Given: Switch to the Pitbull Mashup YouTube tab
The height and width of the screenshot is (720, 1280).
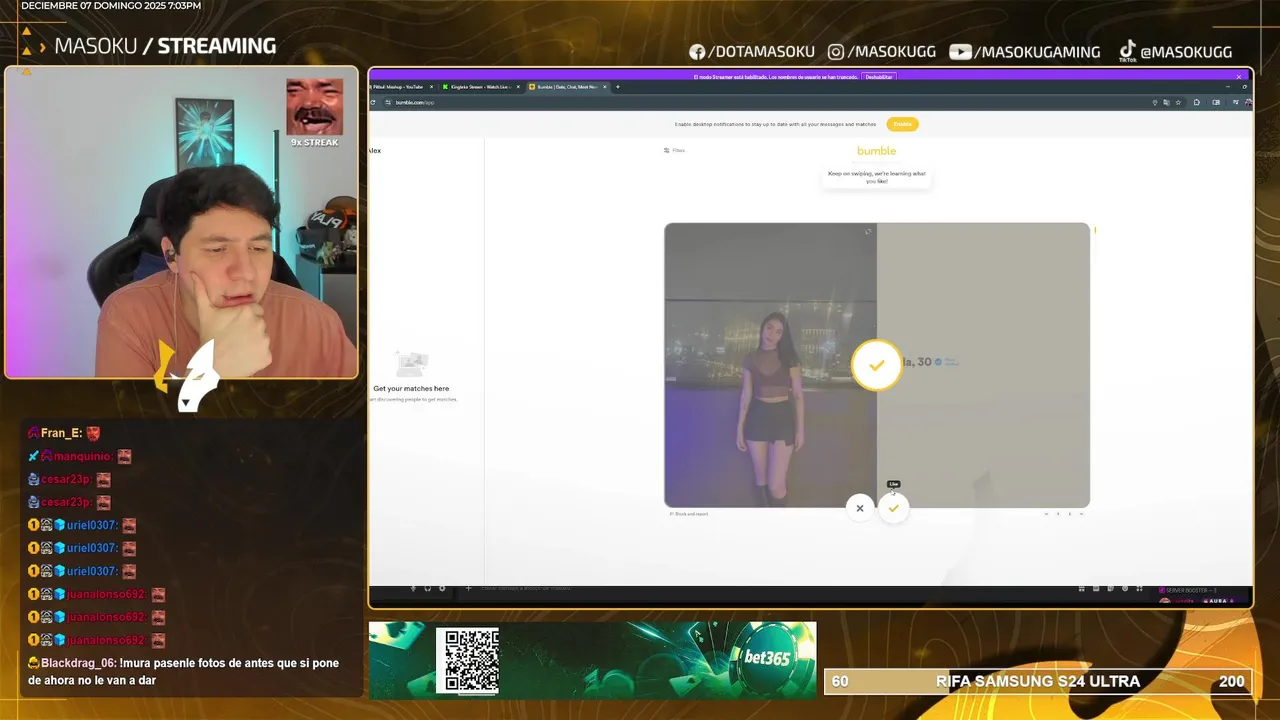Looking at the screenshot, I should (399, 87).
